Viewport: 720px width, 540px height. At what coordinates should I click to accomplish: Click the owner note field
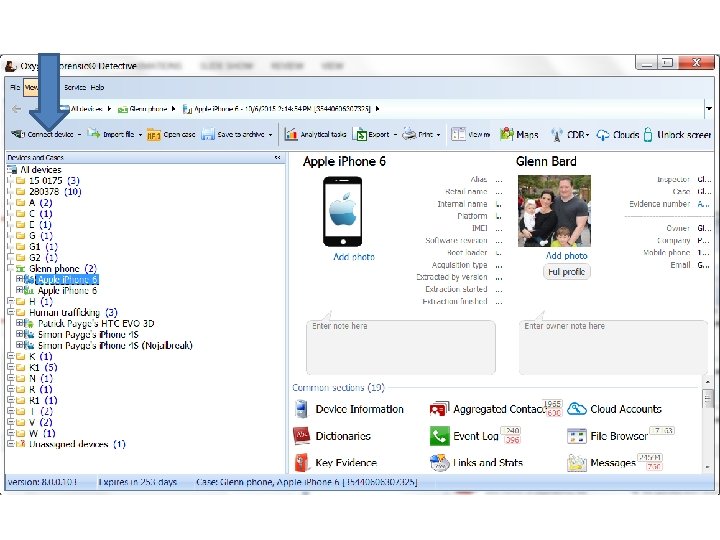[x=613, y=347]
